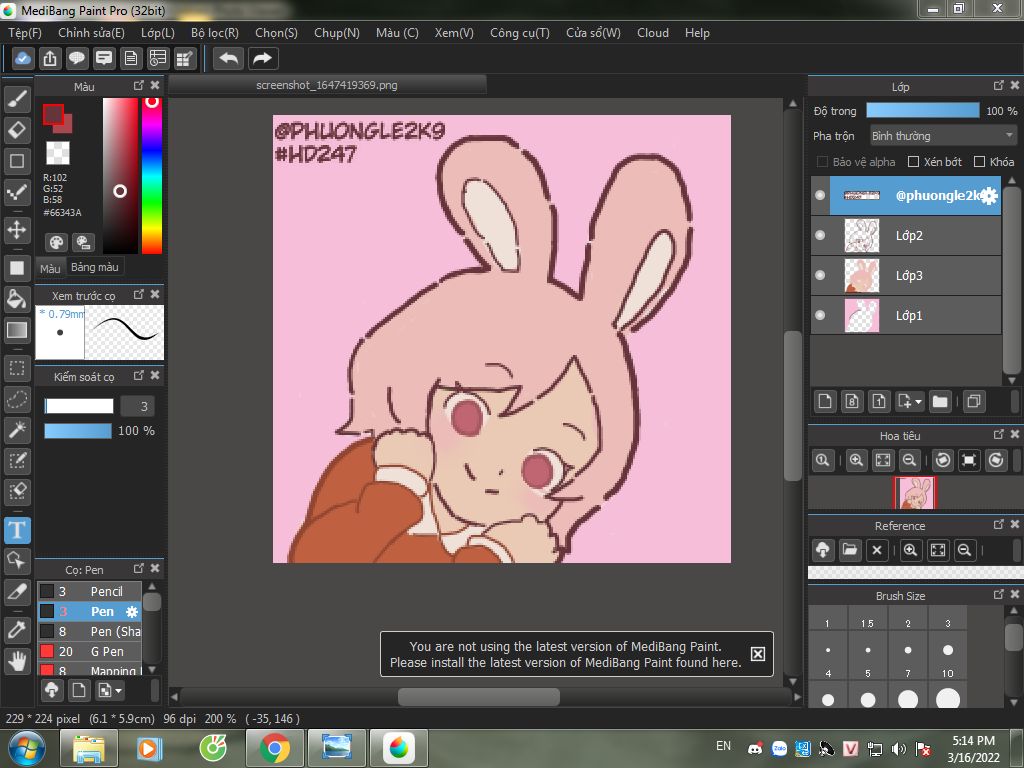Select the Move tool

(x=17, y=230)
